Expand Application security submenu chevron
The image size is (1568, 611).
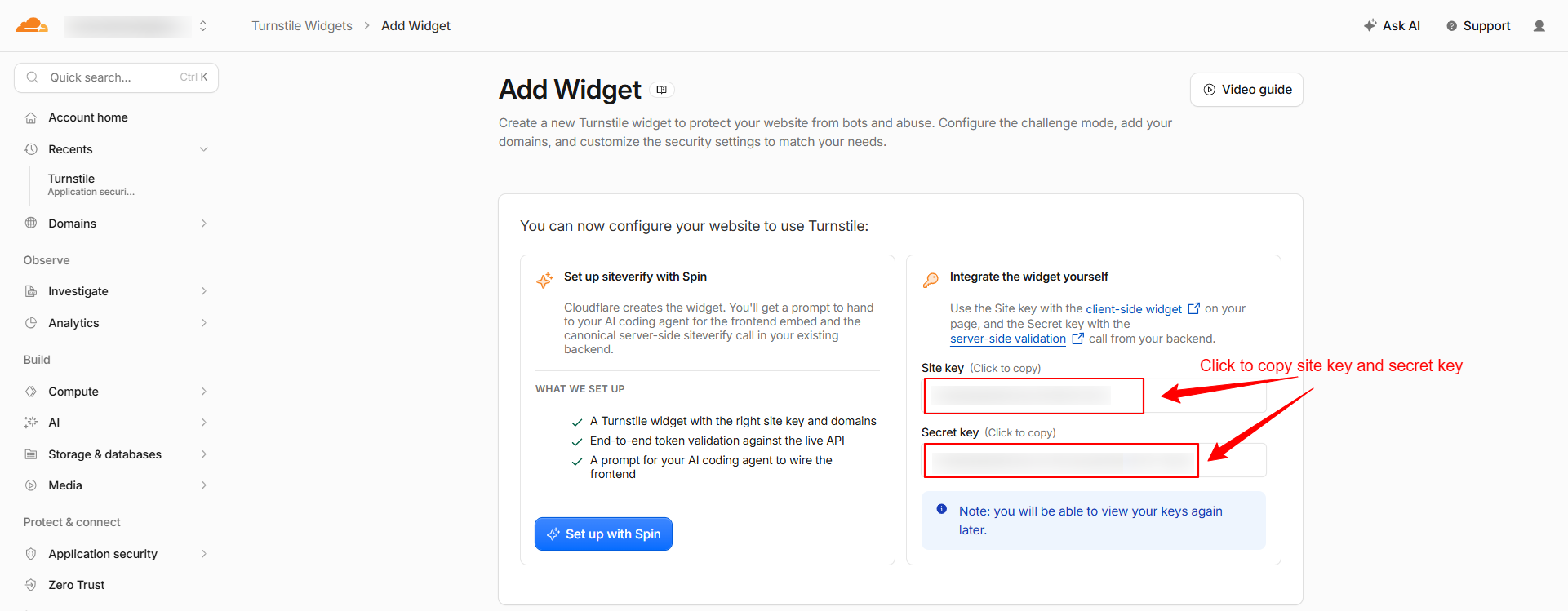[204, 554]
